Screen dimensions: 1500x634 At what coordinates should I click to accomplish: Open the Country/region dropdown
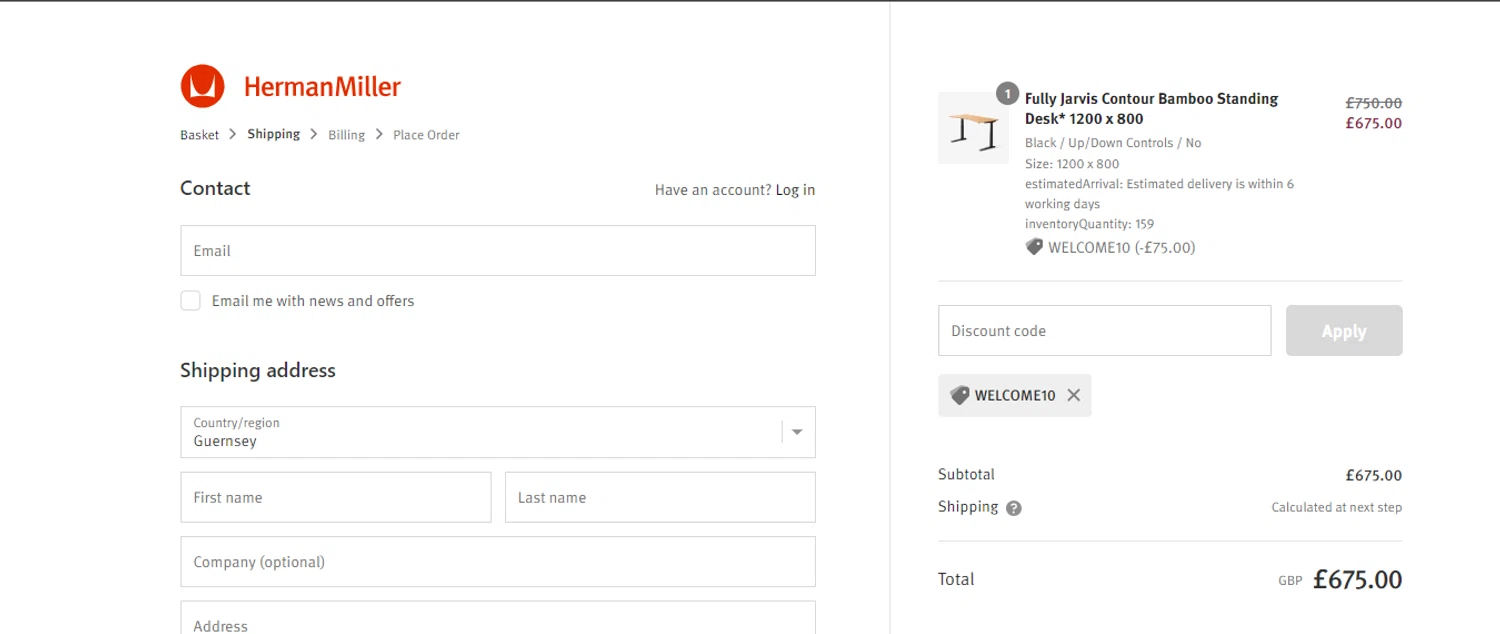click(498, 432)
